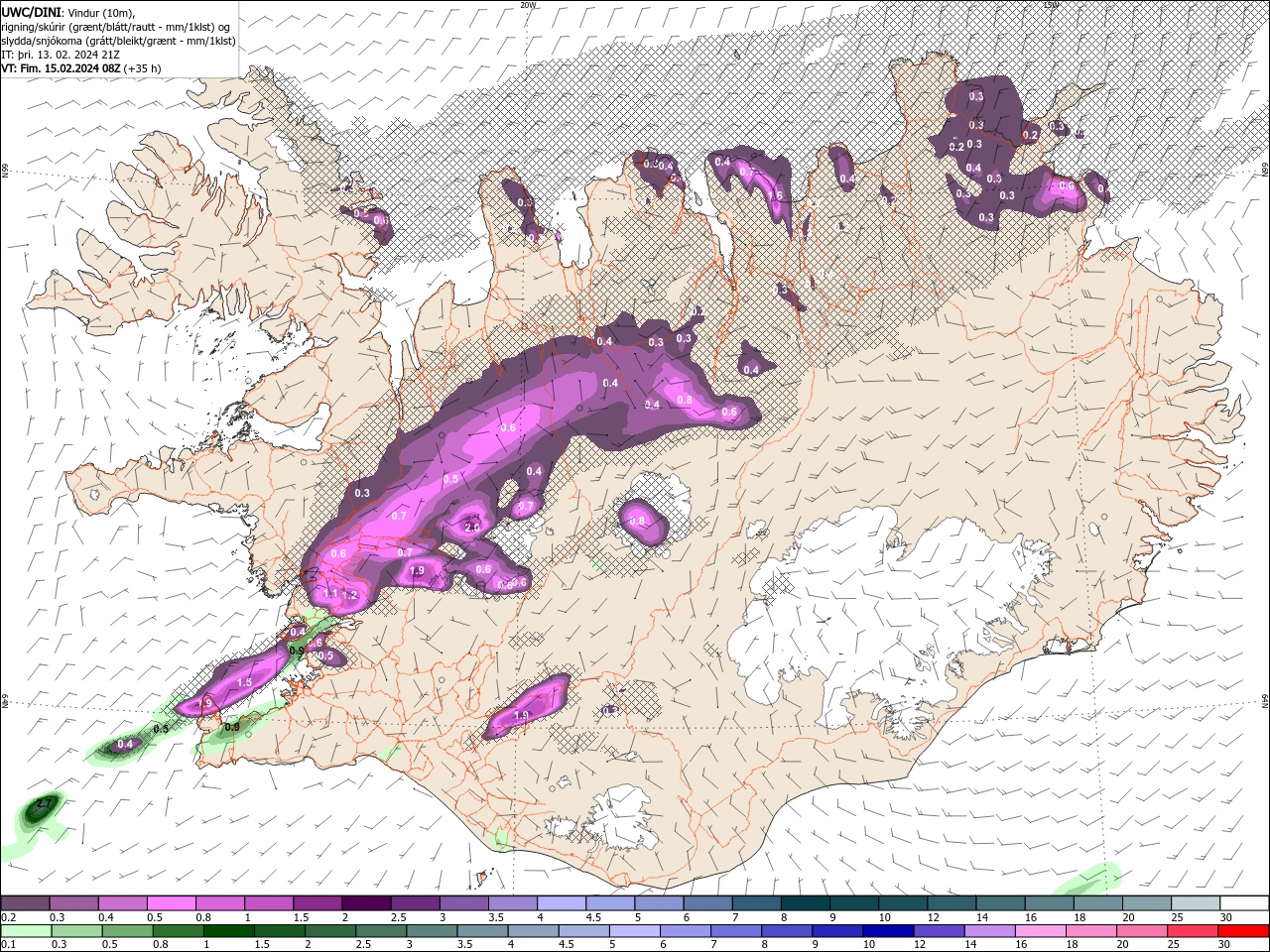This screenshot has width=1270, height=952.
Task: Choose the light violet rain swatch at 14
Action: click(x=989, y=930)
